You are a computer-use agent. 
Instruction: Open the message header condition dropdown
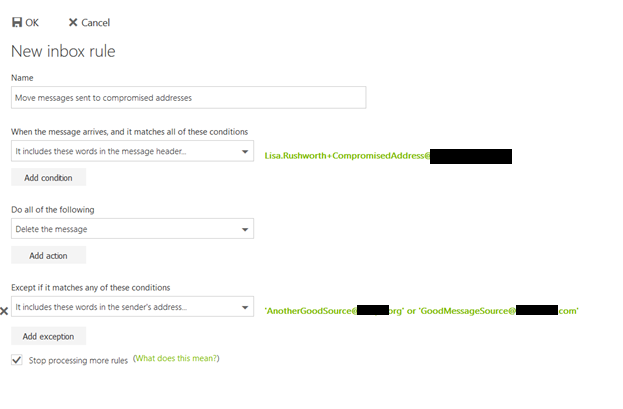point(132,150)
